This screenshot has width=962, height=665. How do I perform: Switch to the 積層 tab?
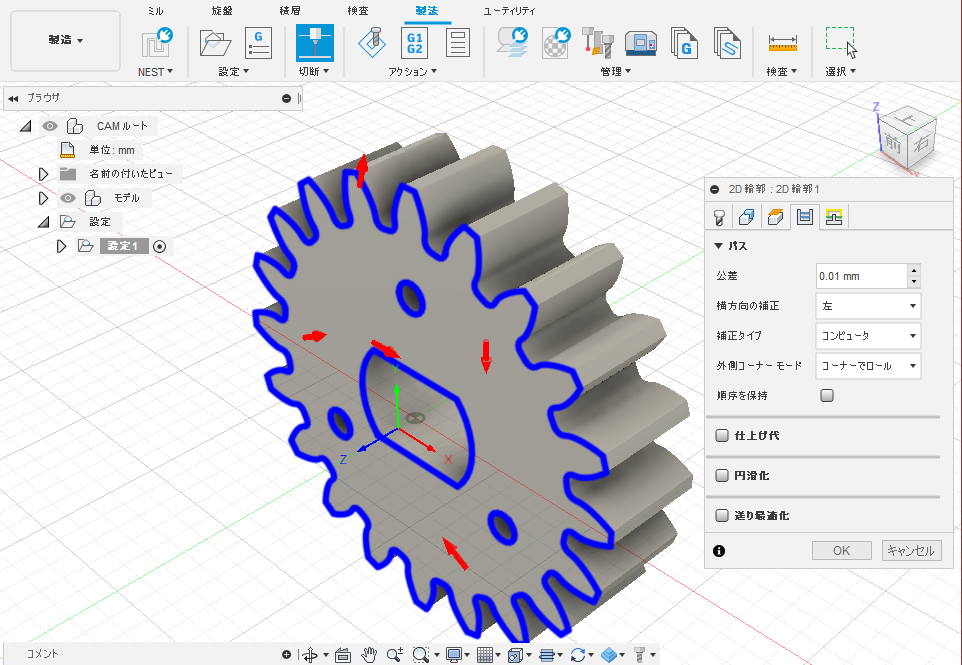290,10
